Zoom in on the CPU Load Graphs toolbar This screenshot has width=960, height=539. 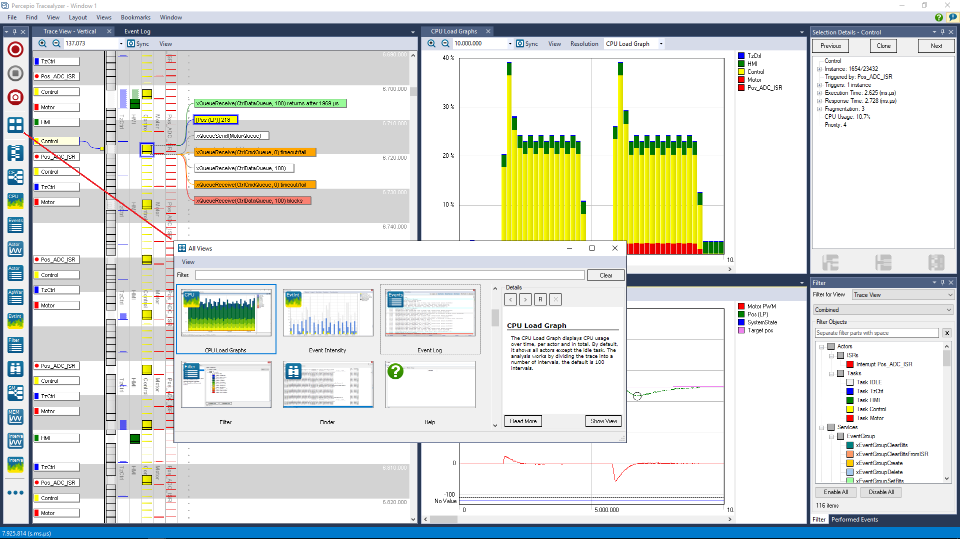tap(432, 43)
